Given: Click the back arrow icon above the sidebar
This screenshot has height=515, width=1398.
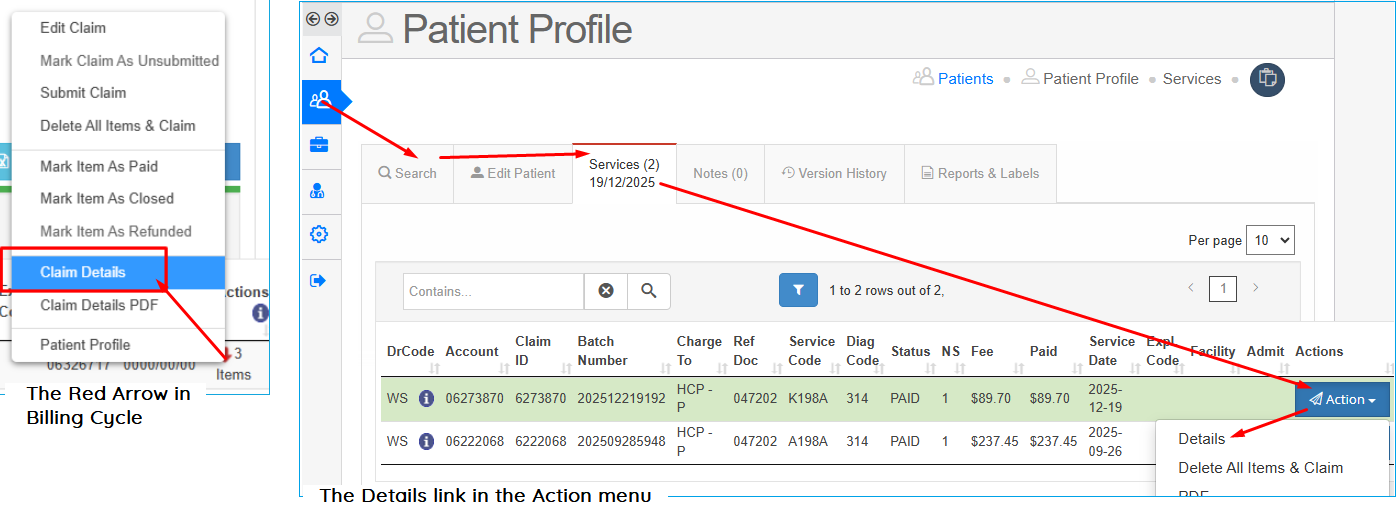Looking at the screenshot, I should click(x=313, y=19).
